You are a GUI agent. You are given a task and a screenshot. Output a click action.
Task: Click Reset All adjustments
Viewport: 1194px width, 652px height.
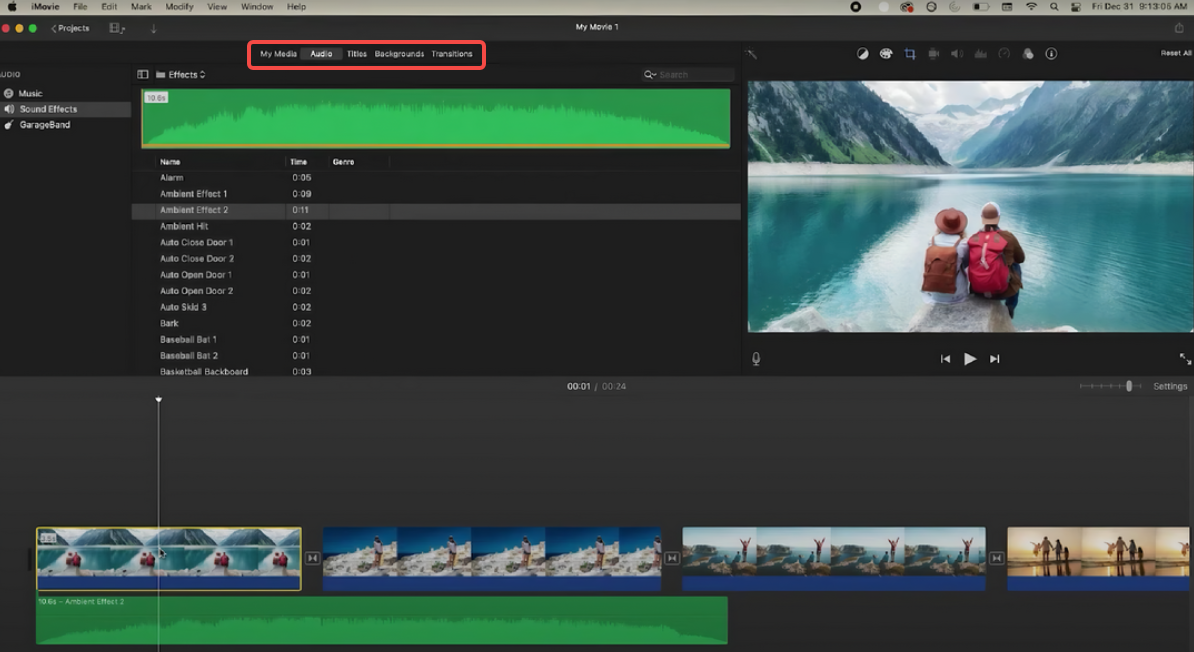tap(1176, 53)
